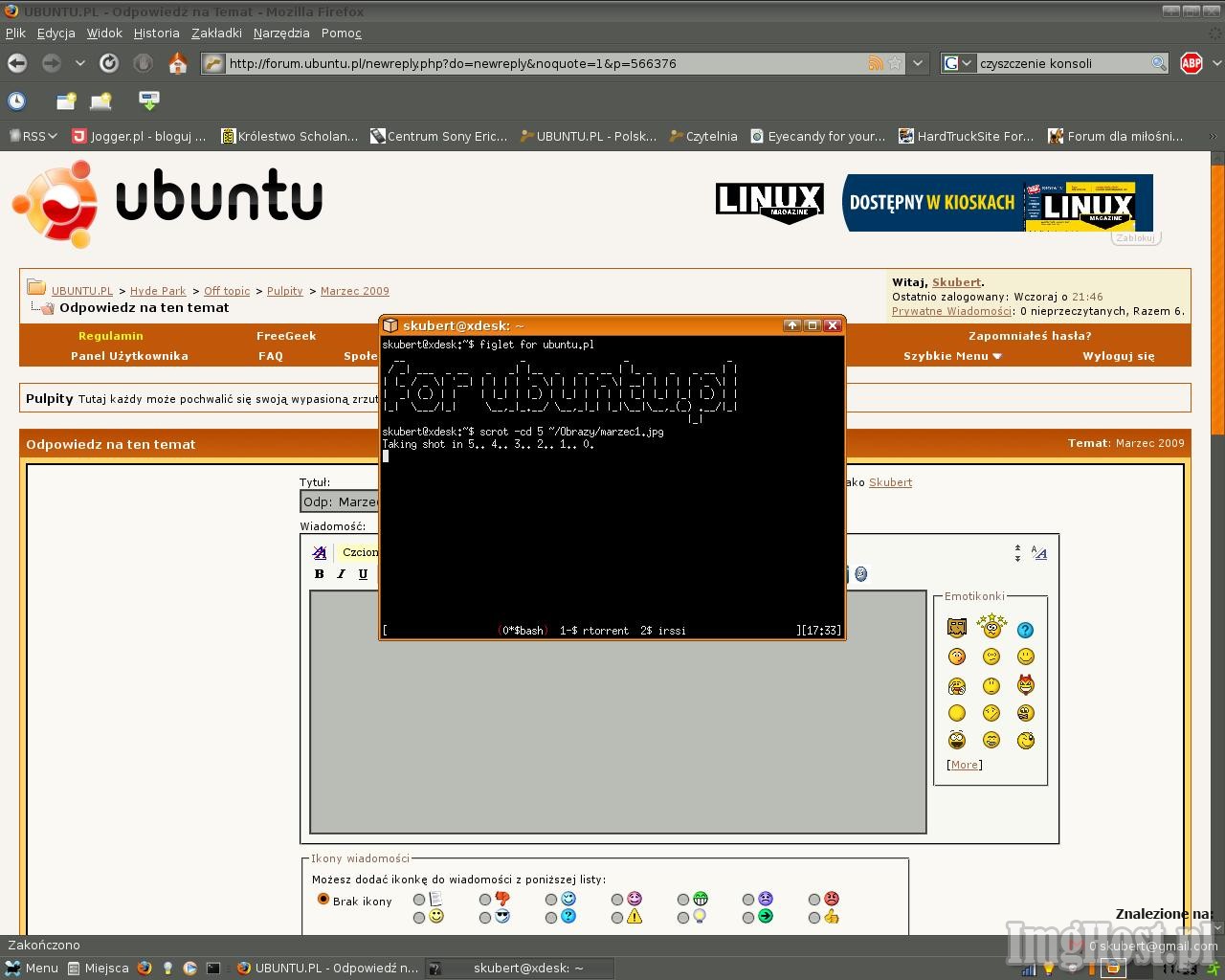Image resolution: width=1225 pixels, height=980 pixels.
Task: Show more emoticons via More link
Action: (x=965, y=765)
